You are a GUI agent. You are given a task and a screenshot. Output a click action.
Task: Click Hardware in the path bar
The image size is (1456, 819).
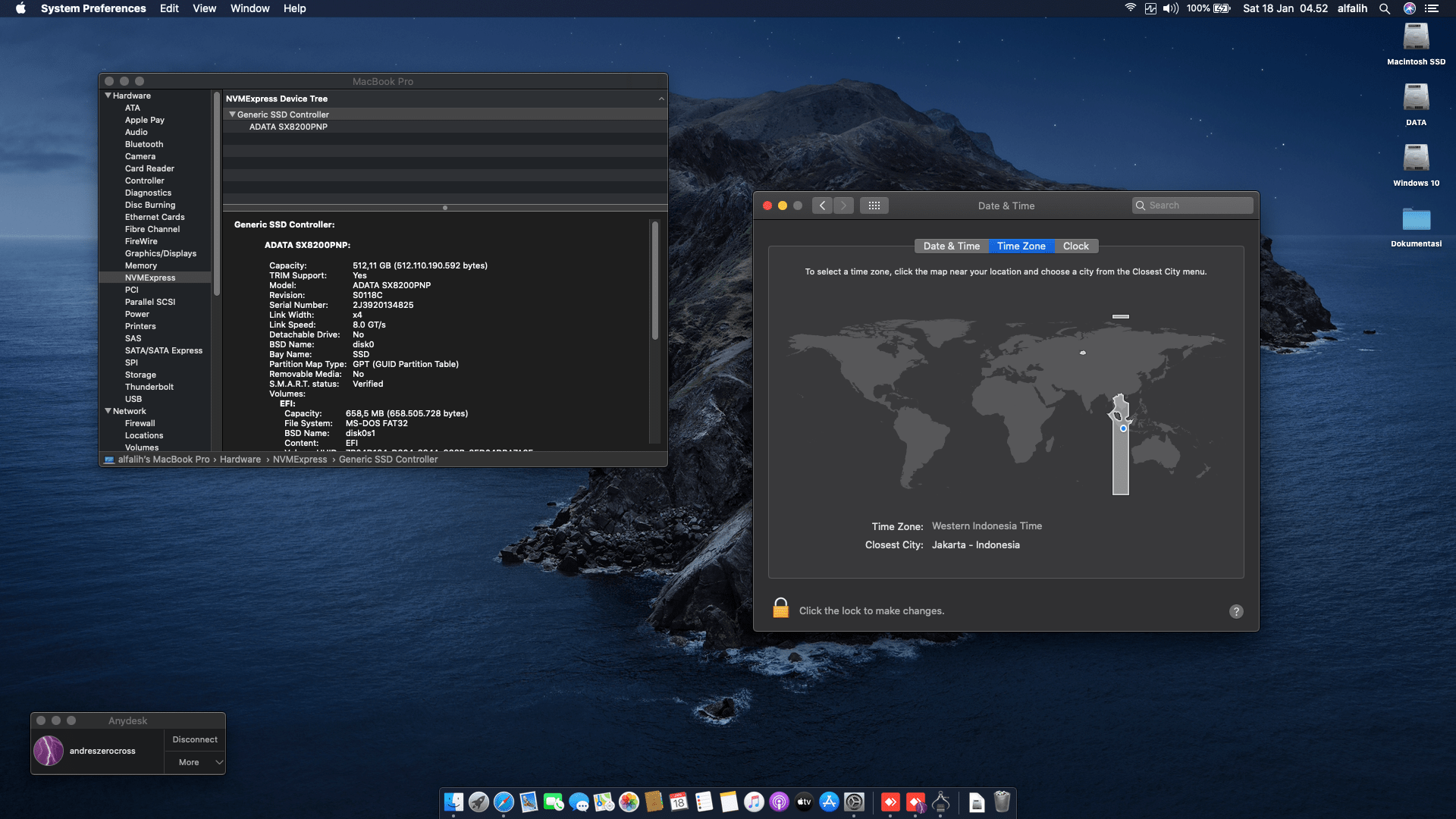point(240,460)
